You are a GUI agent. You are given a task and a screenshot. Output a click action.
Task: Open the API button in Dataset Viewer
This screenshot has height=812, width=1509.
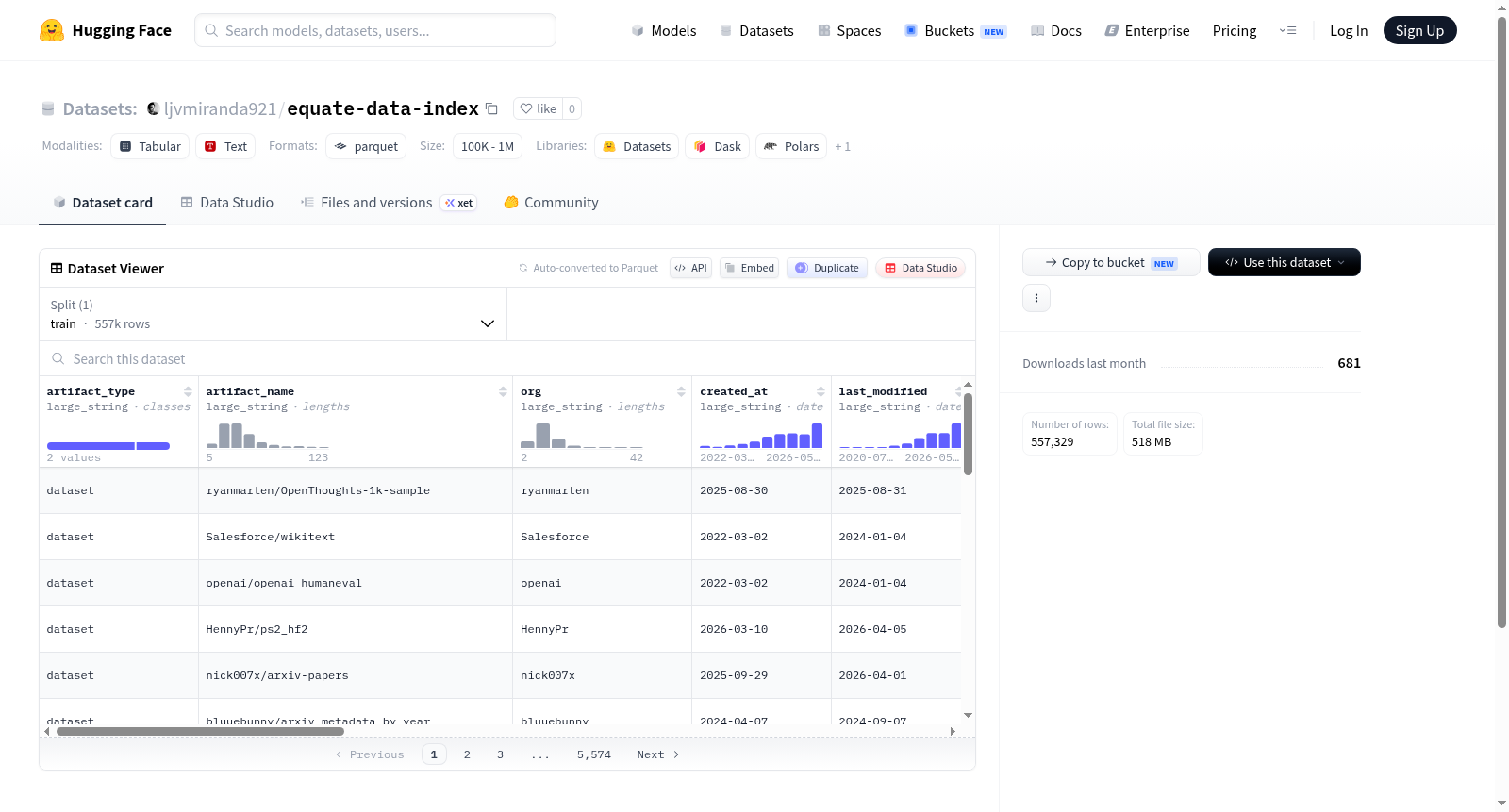tap(690, 268)
